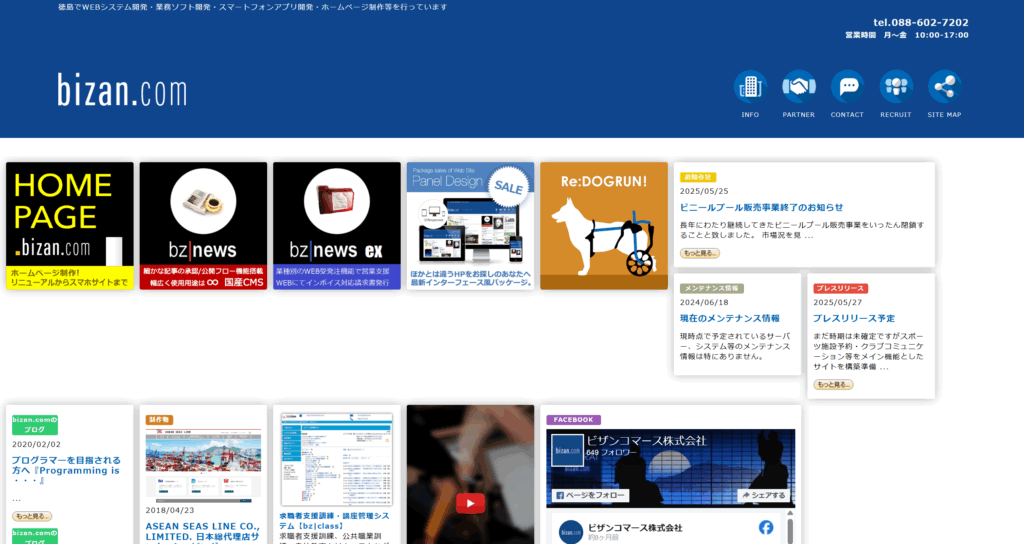Click the お知らせ category tag
This screenshot has height=544, width=1024.
coord(698,177)
